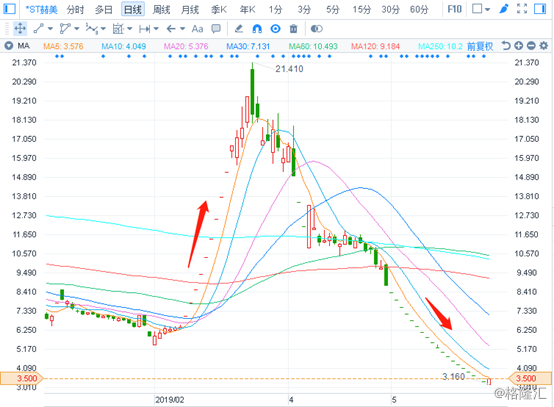Expand the measurement tool dropdown arrow
This screenshot has height=407, width=554.
tap(156, 29)
